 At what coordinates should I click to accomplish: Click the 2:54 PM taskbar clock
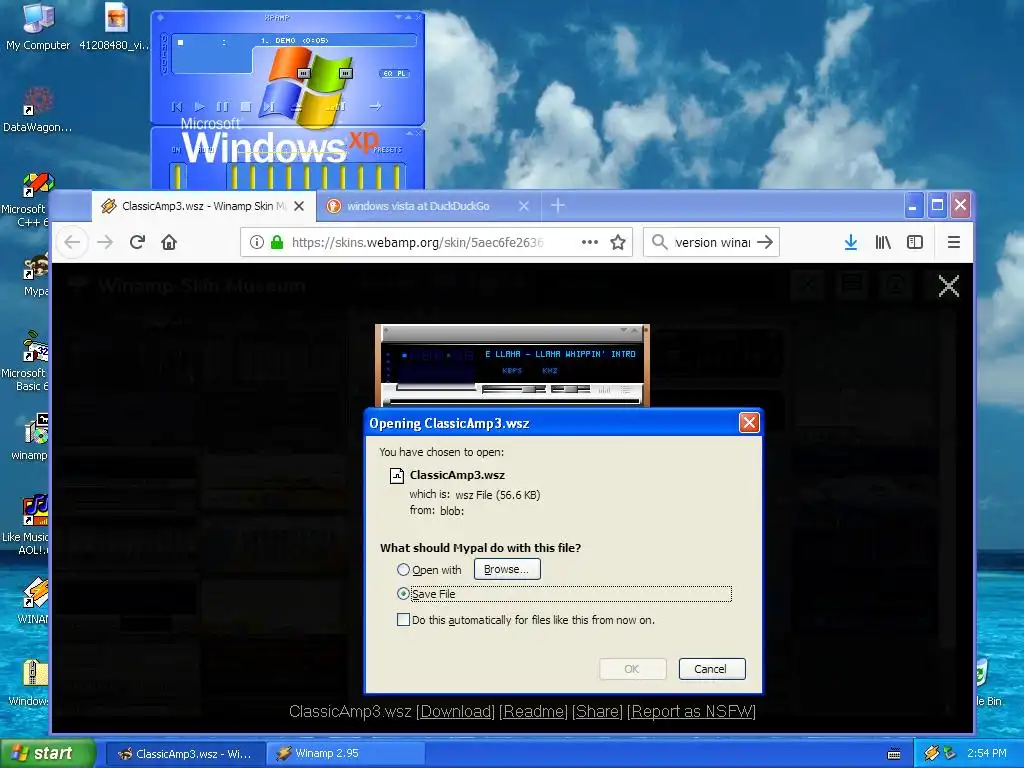pos(986,753)
